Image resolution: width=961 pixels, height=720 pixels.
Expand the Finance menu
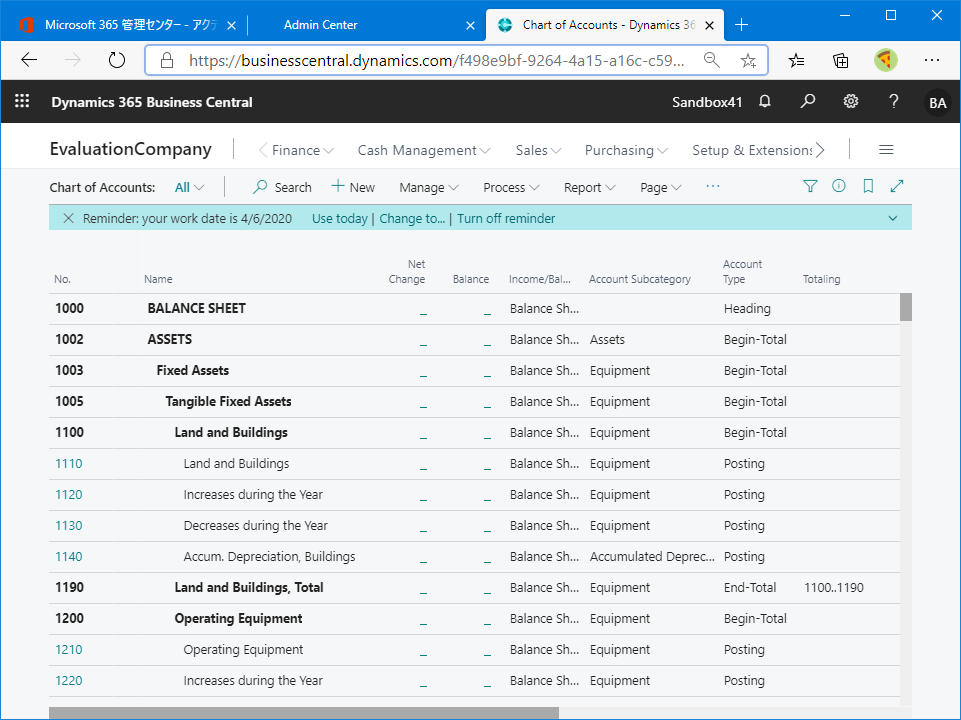[303, 150]
